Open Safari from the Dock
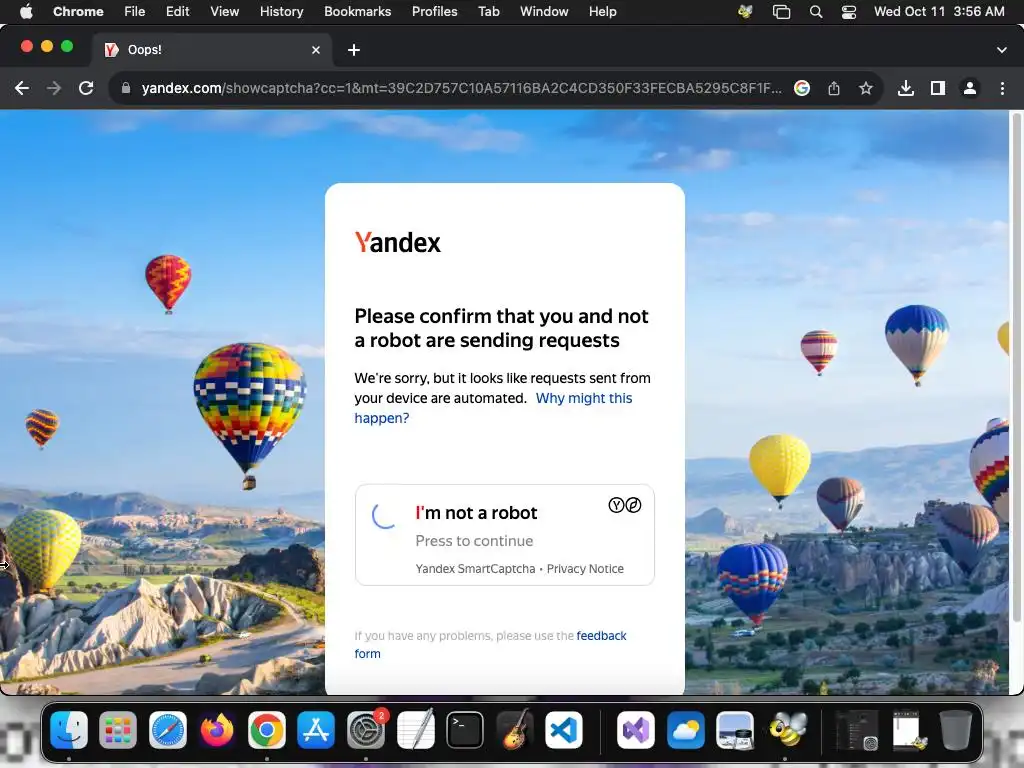Viewport: 1024px width, 768px height. (x=168, y=729)
